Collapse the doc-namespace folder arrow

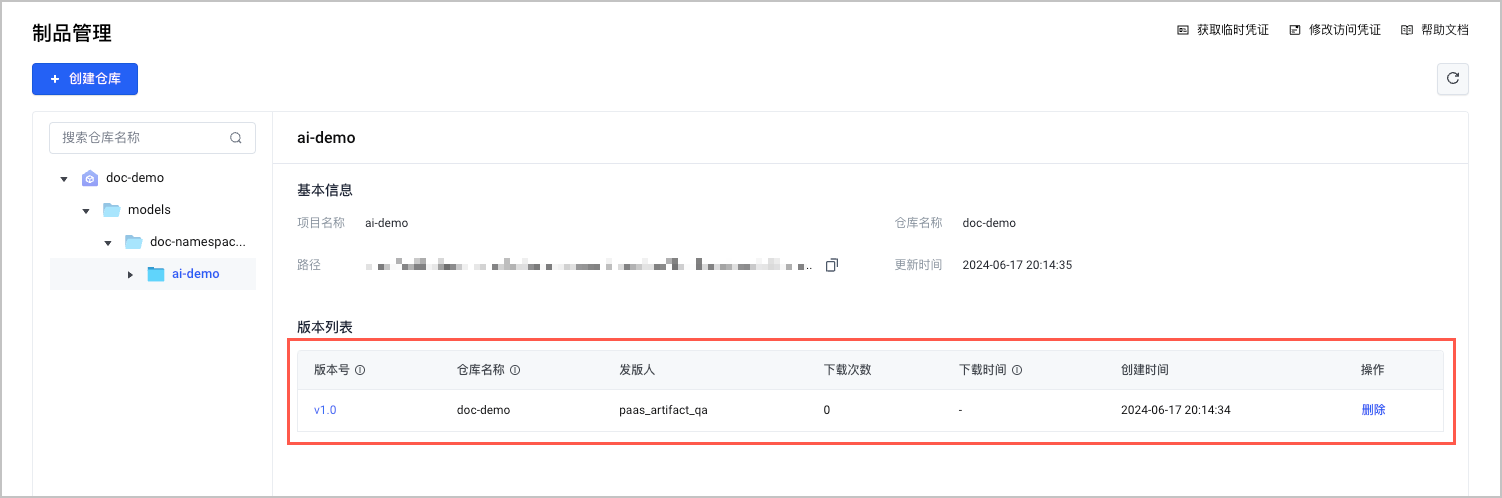coord(108,243)
